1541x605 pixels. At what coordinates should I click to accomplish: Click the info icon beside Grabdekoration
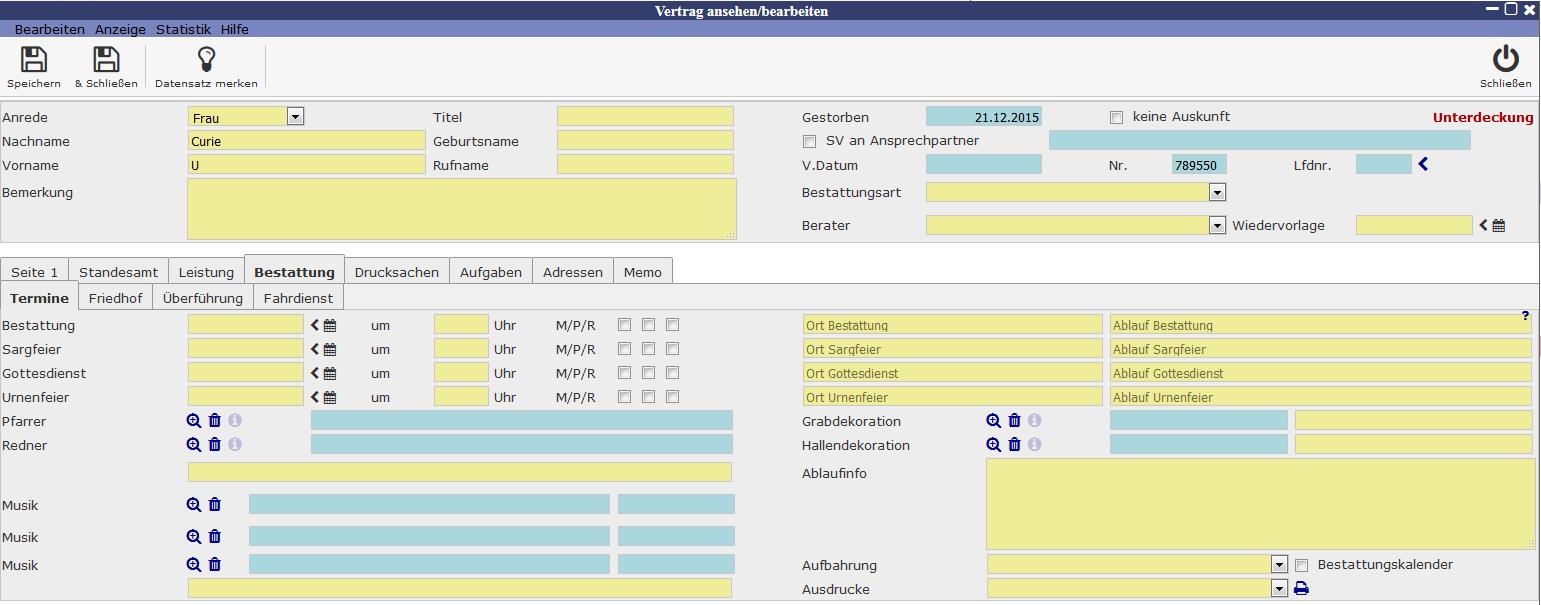1035,421
